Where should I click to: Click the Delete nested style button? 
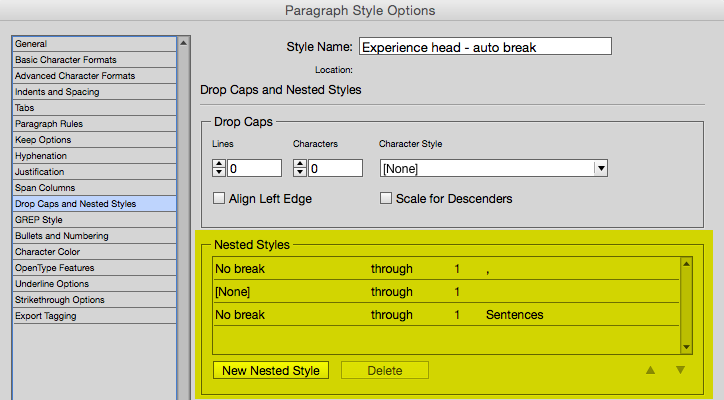385,370
